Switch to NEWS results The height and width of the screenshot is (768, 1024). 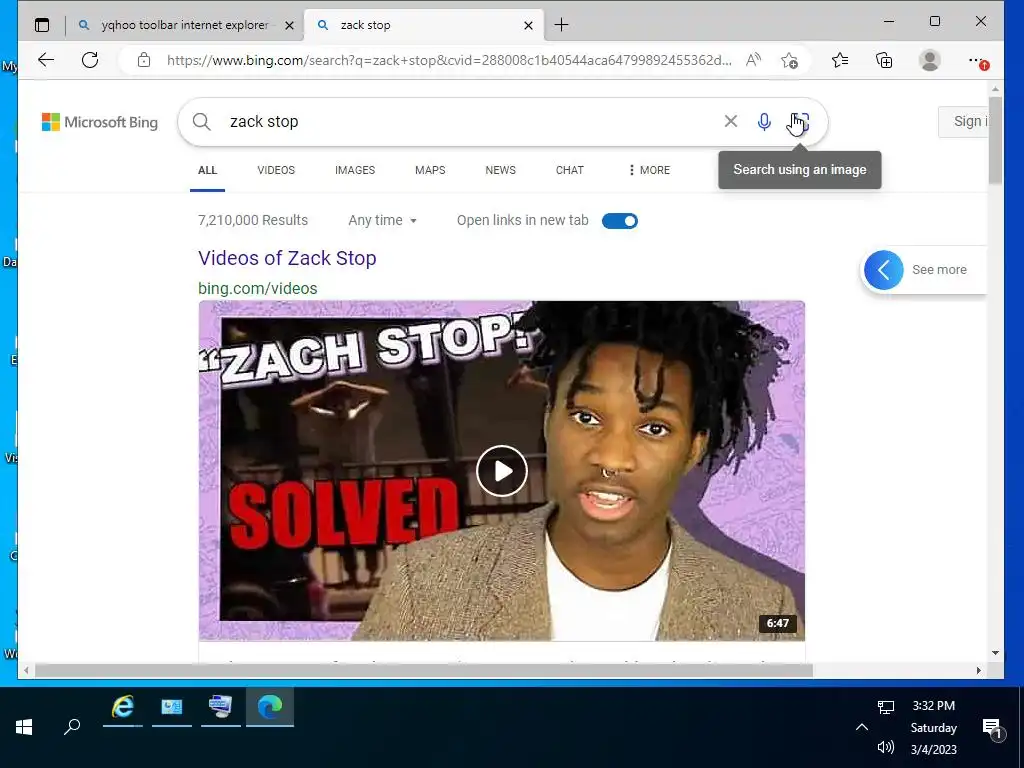pos(500,170)
